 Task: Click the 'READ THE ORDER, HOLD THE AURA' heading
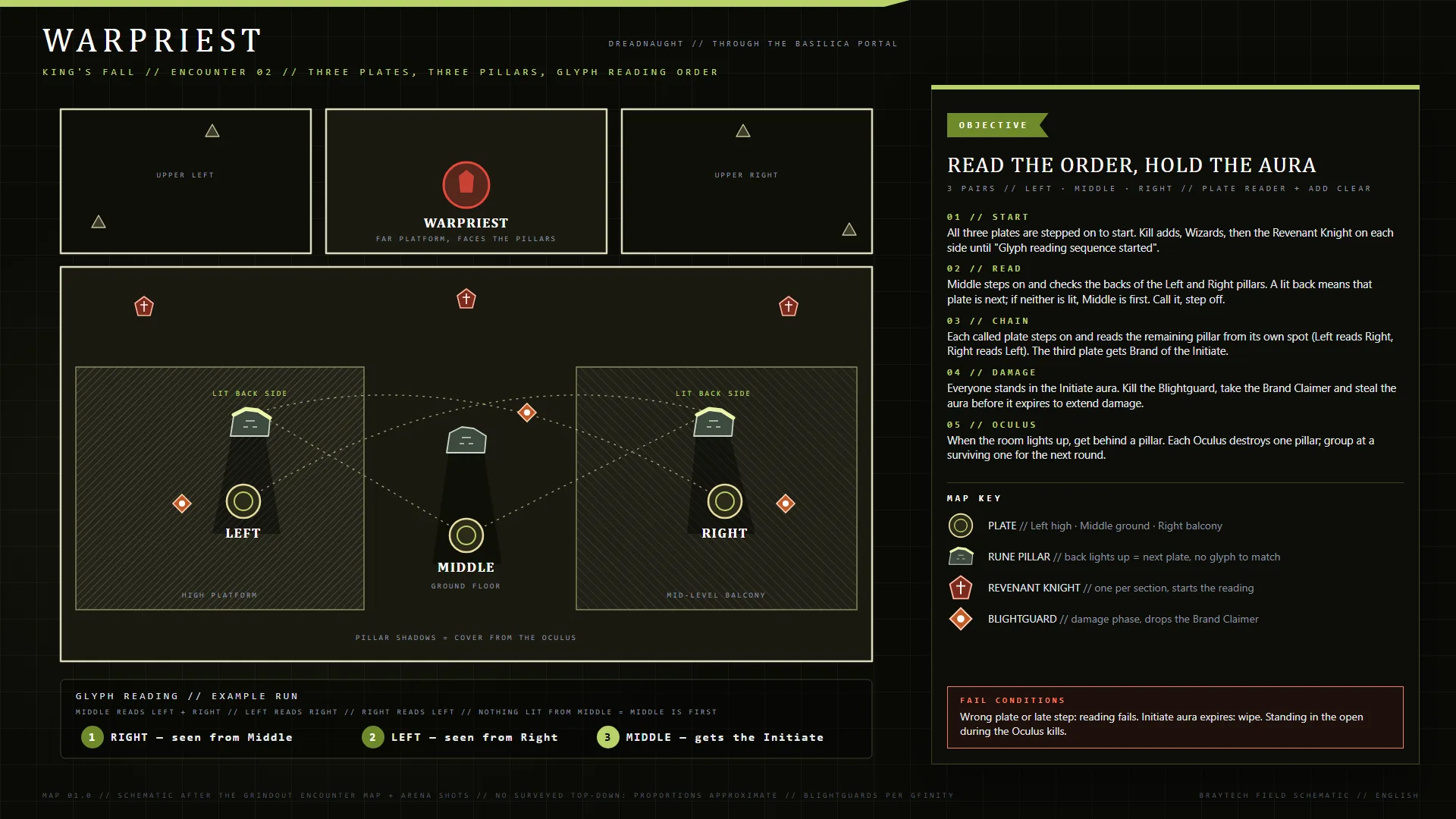tap(1131, 165)
